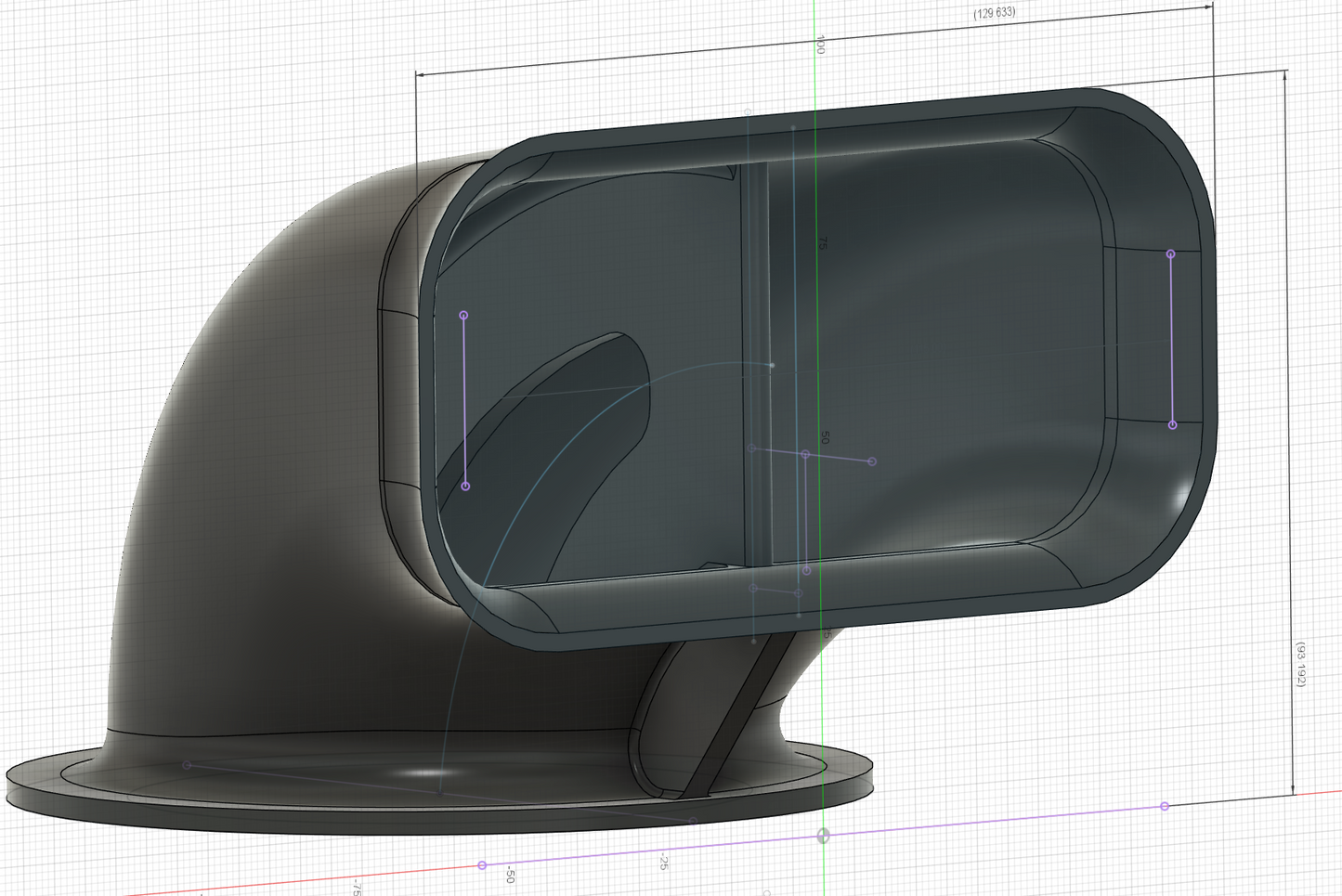The width and height of the screenshot is (1342, 896).
Task: Pick the right vertical purple sketch line
Action: pyautogui.click(x=1171, y=339)
